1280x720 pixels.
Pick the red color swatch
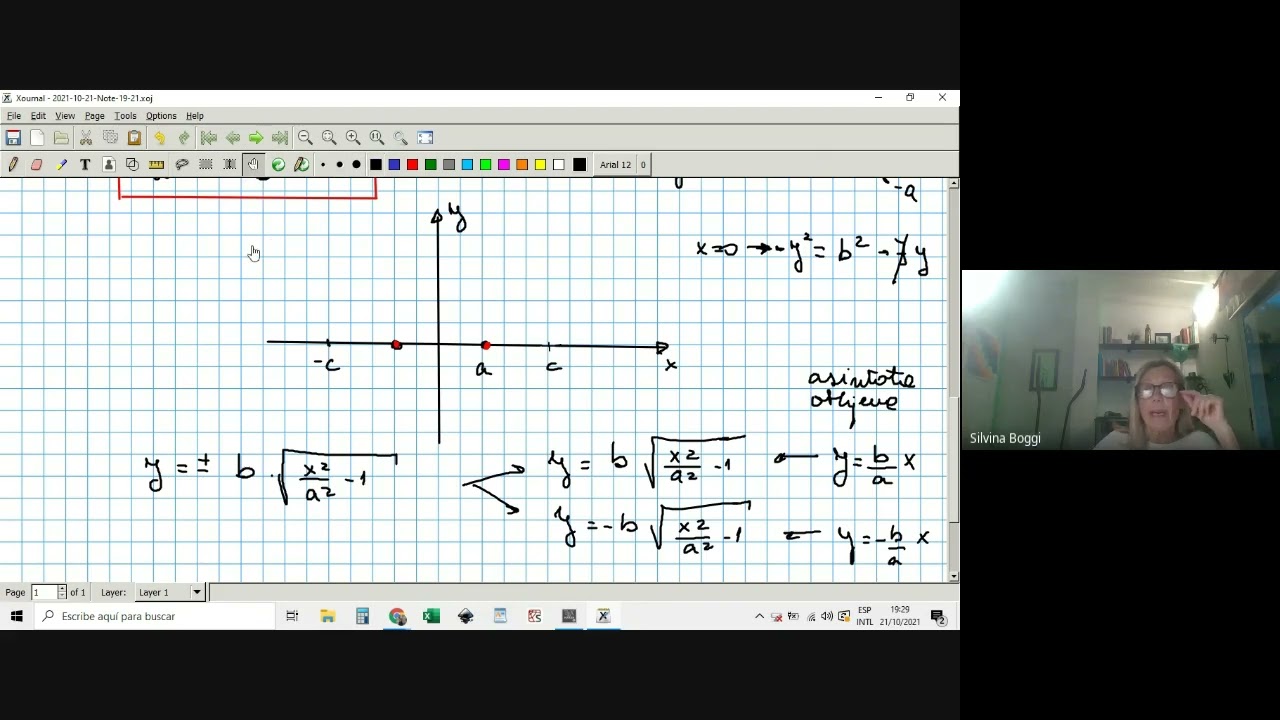pos(412,165)
